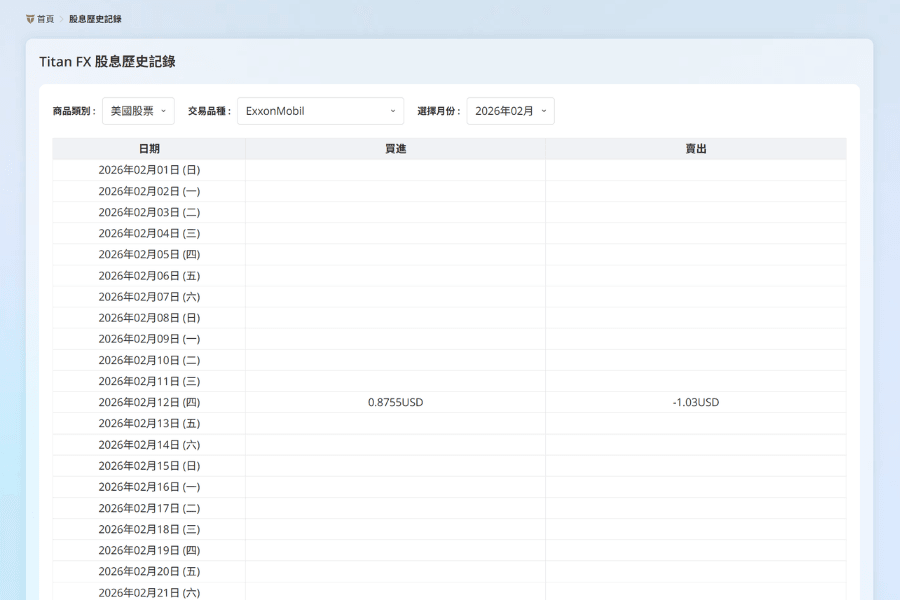The image size is (900, 600).
Task: Click the 股息歷史記錄 breadcrumb item
Action: tap(95, 19)
